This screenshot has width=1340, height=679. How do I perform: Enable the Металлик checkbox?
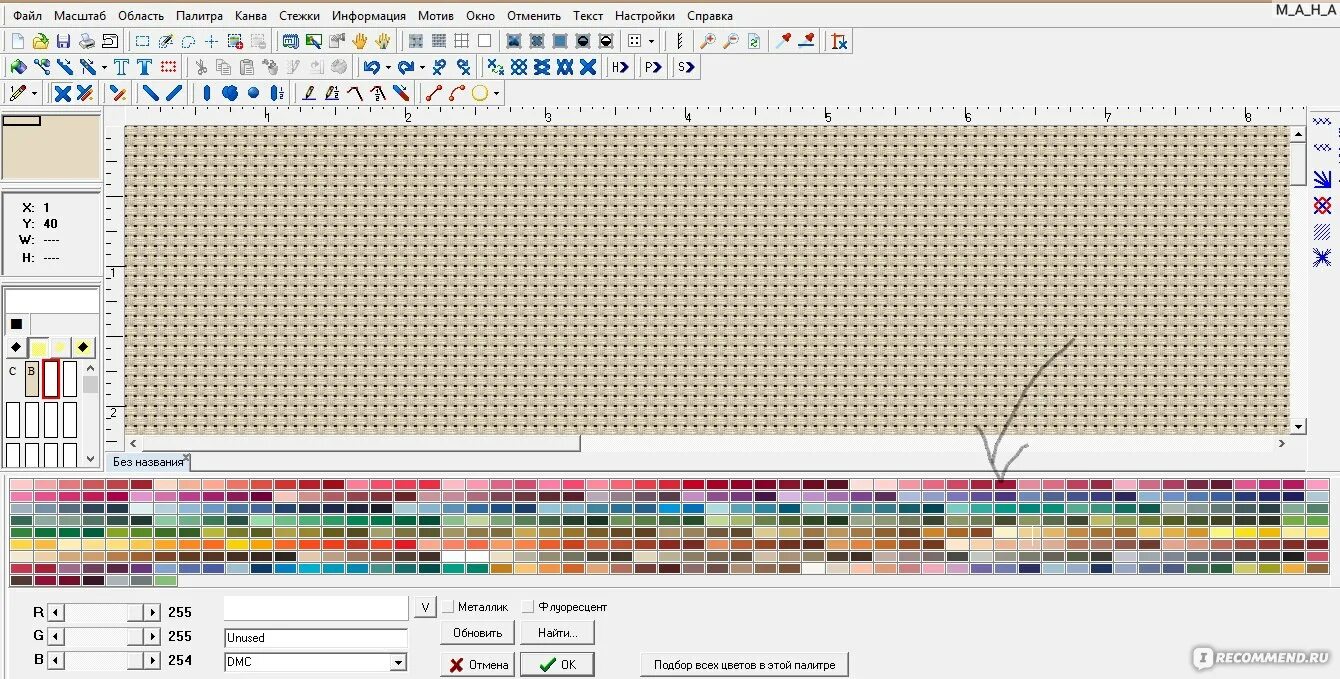tap(448, 607)
